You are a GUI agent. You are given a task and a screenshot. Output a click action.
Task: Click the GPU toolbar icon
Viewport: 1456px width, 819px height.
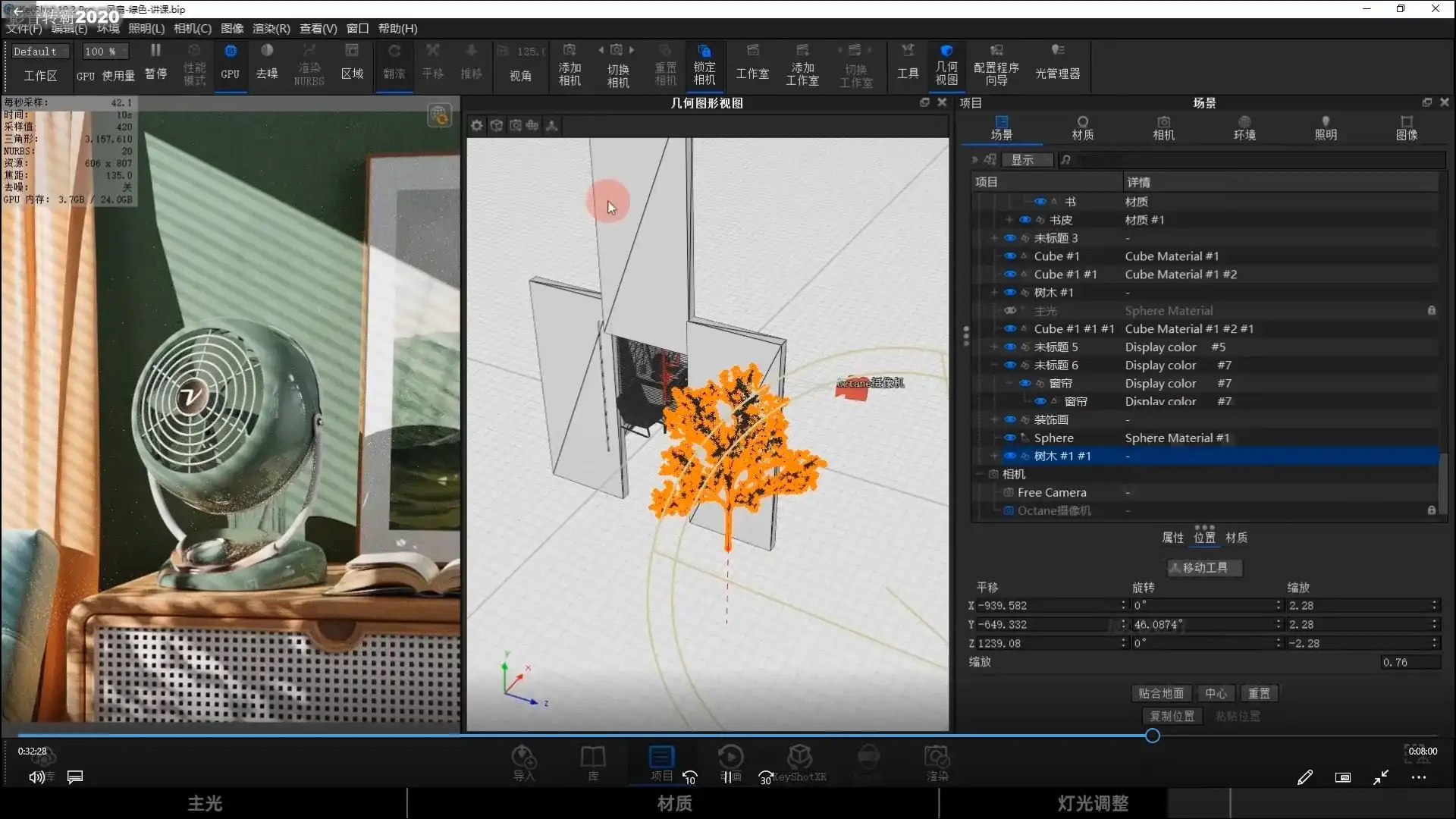(x=231, y=52)
